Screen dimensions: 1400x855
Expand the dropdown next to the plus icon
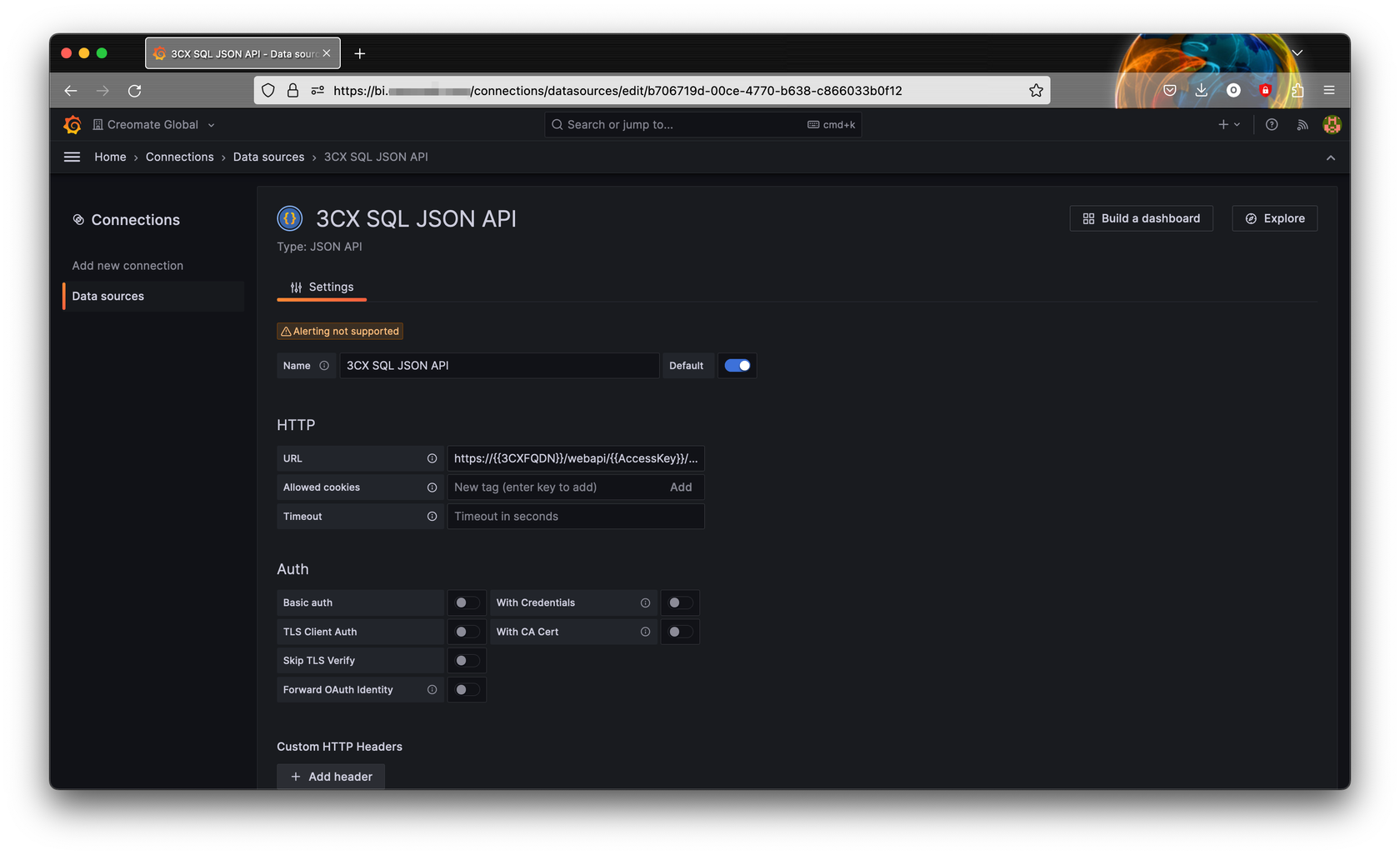[1237, 124]
